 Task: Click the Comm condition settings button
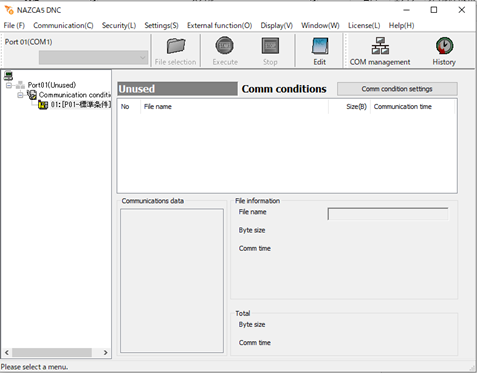pos(397,89)
